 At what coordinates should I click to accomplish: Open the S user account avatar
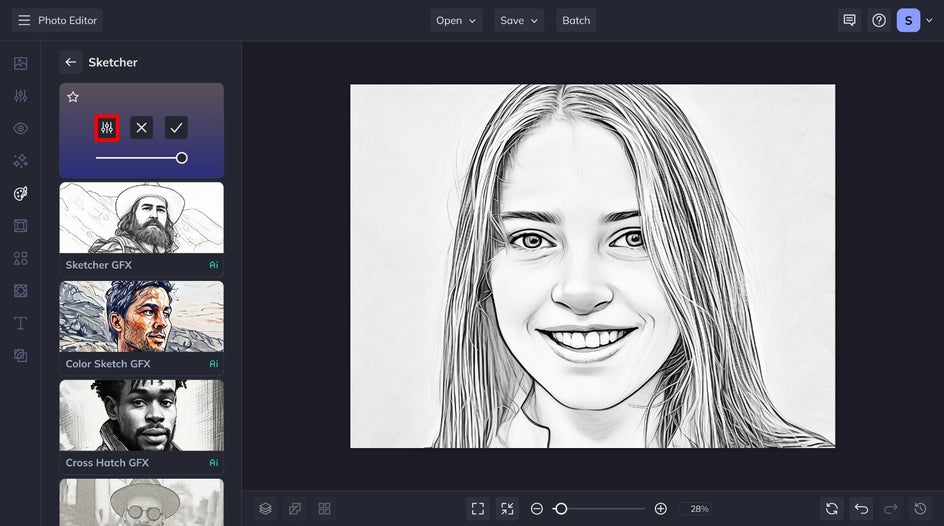click(908, 20)
